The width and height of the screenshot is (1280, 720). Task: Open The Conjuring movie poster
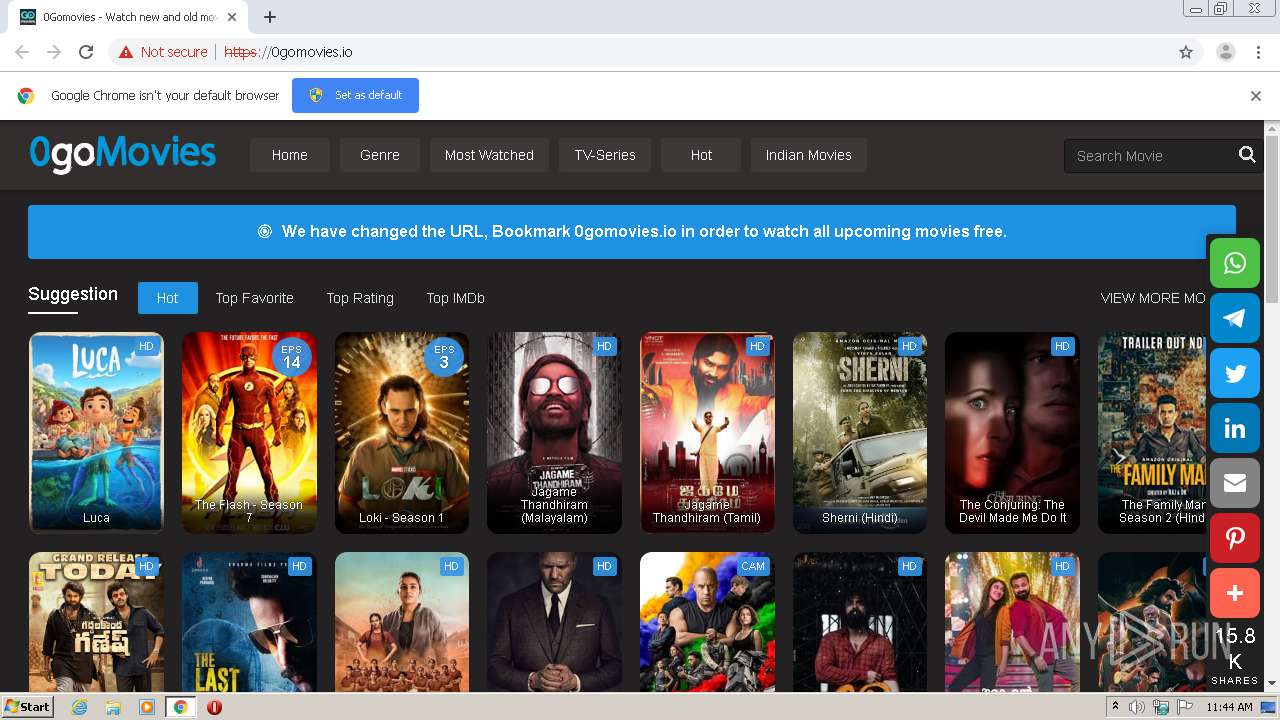coord(1012,432)
